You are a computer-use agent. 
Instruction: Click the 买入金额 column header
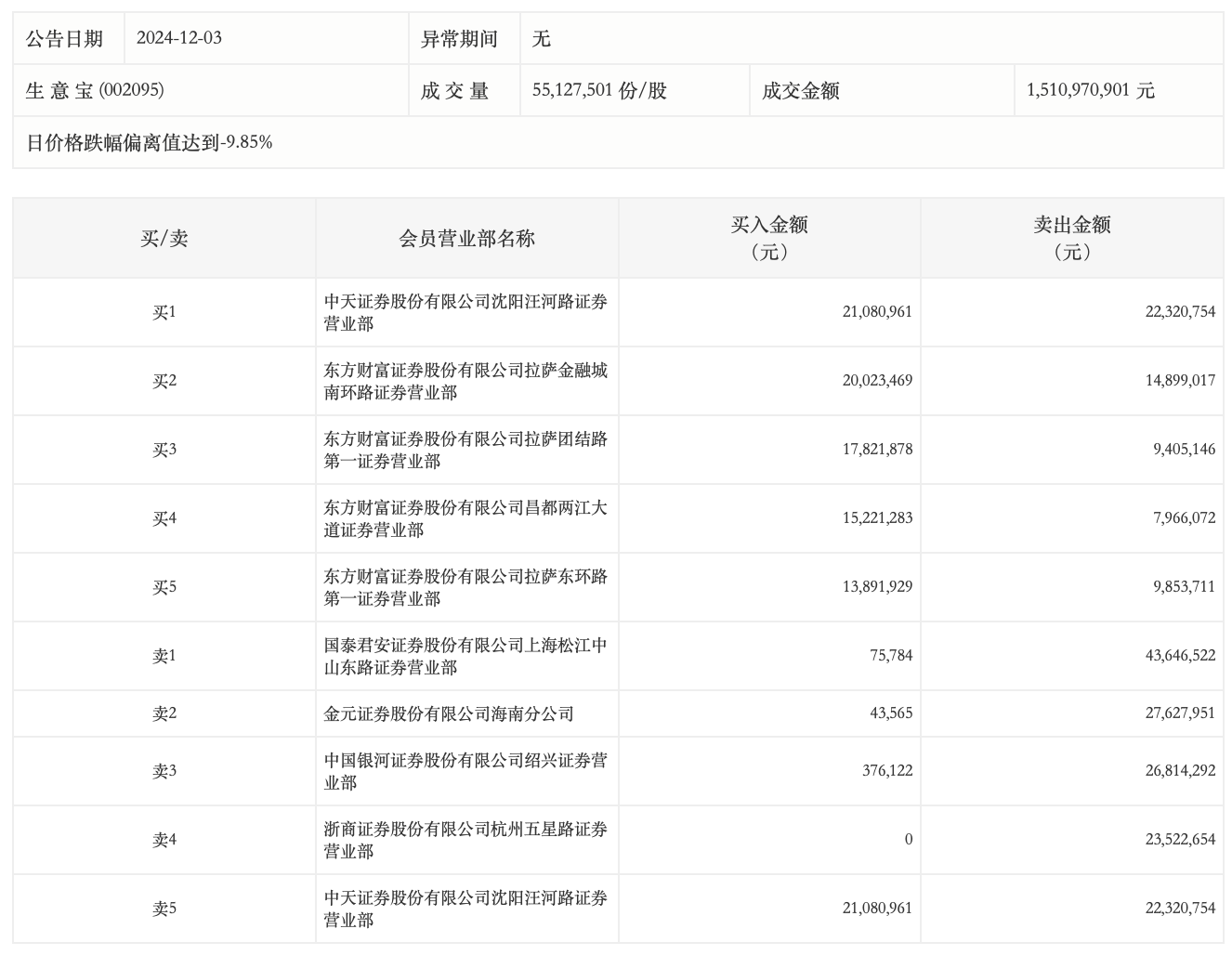tap(769, 239)
